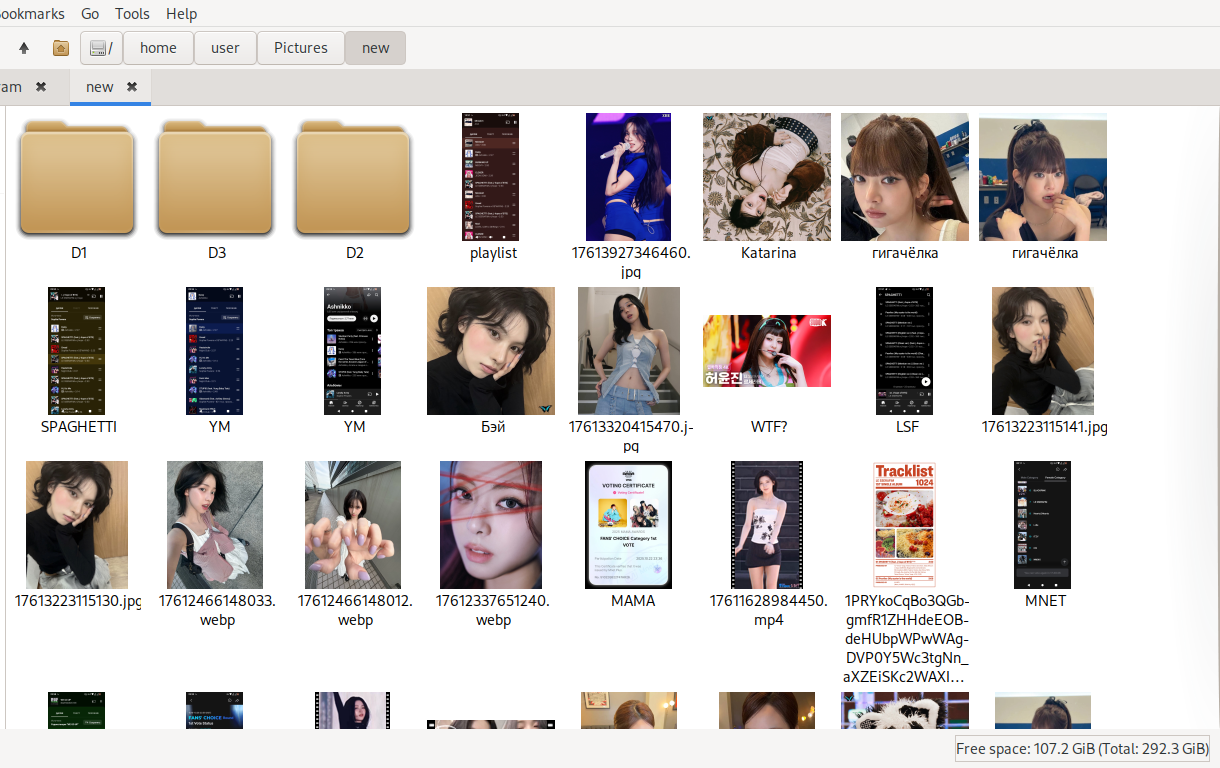1220x768 pixels.
Task: Click the 'playlist' file name label
Action: (493, 253)
